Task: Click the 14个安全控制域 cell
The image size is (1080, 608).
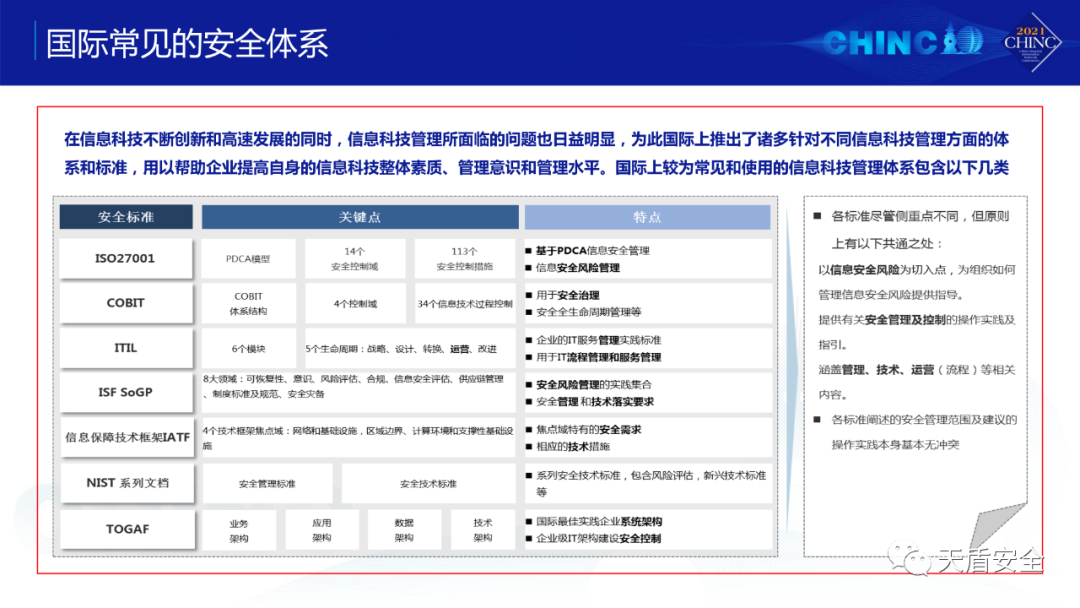Action: [x=355, y=259]
